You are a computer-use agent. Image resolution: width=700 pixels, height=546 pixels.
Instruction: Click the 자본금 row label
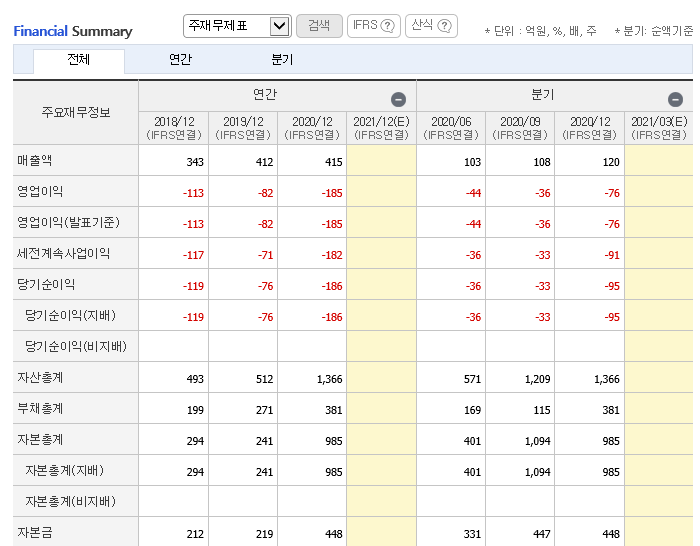coord(35,533)
